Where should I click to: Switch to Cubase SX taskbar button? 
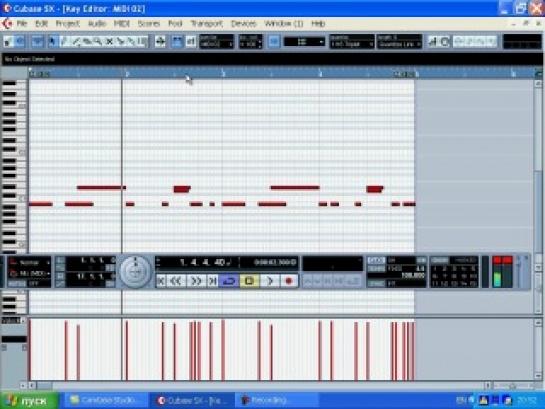[x=193, y=401]
